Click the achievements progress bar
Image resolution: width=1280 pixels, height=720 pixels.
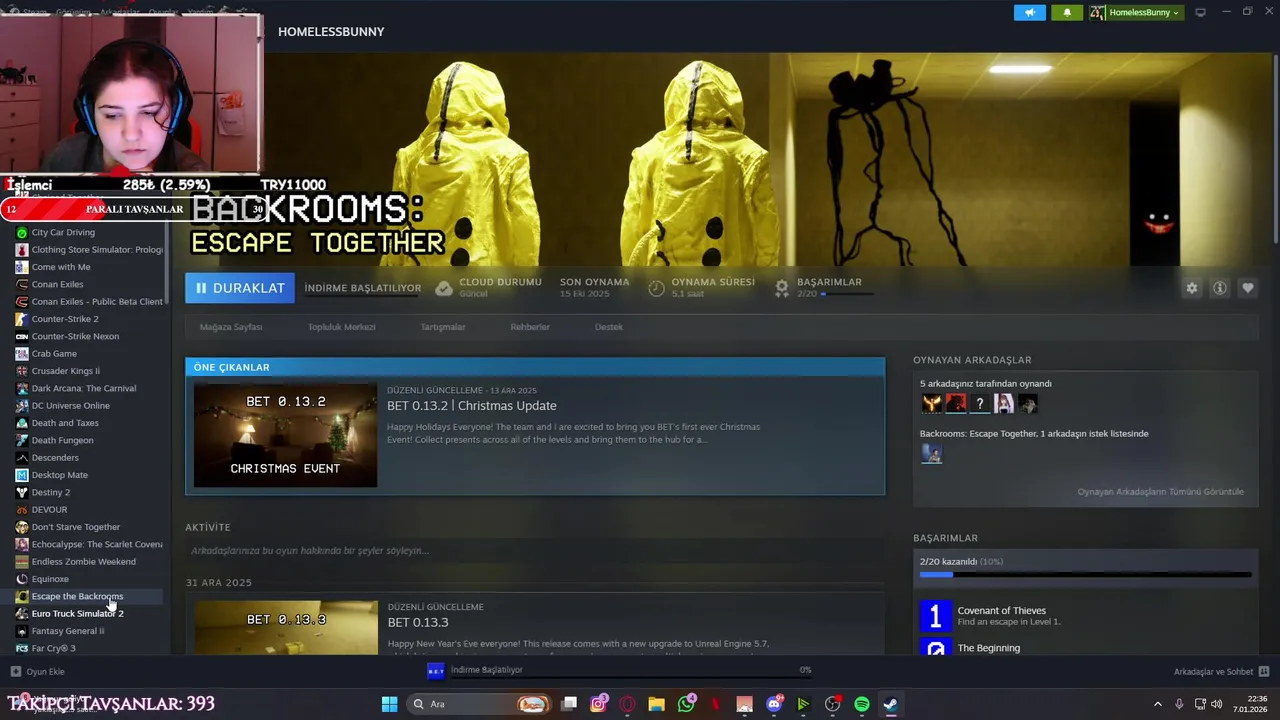[x=1085, y=575]
